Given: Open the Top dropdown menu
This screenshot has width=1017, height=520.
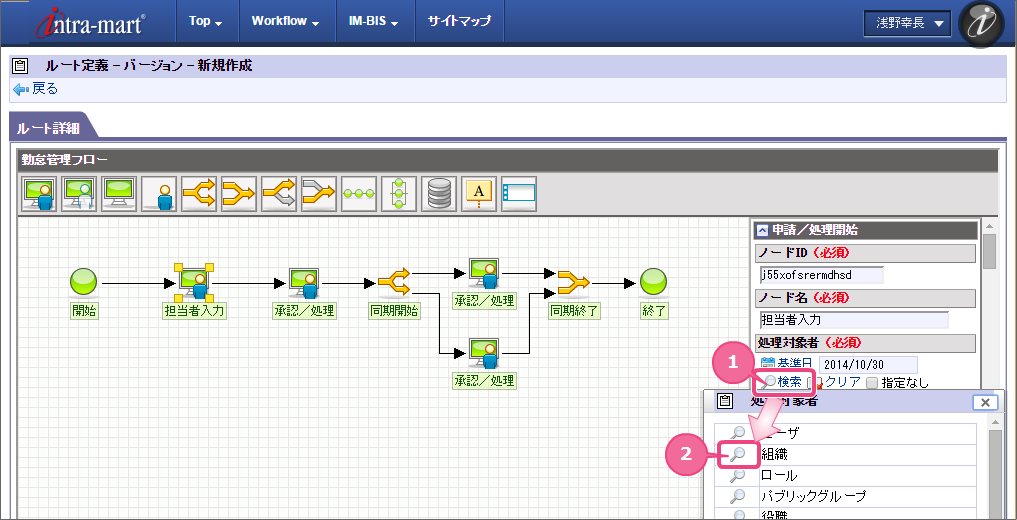Looking at the screenshot, I should pyautogui.click(x=206, y=21).
